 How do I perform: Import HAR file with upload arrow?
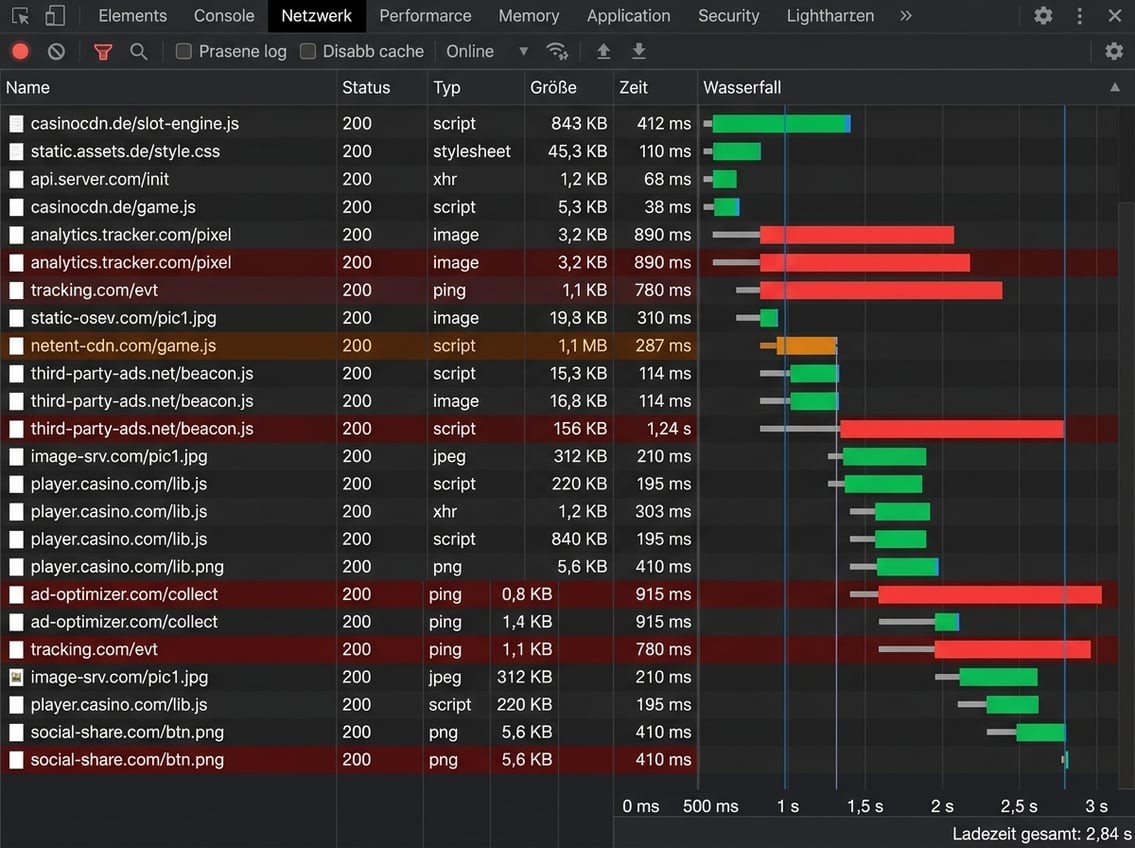click(603, 51)
